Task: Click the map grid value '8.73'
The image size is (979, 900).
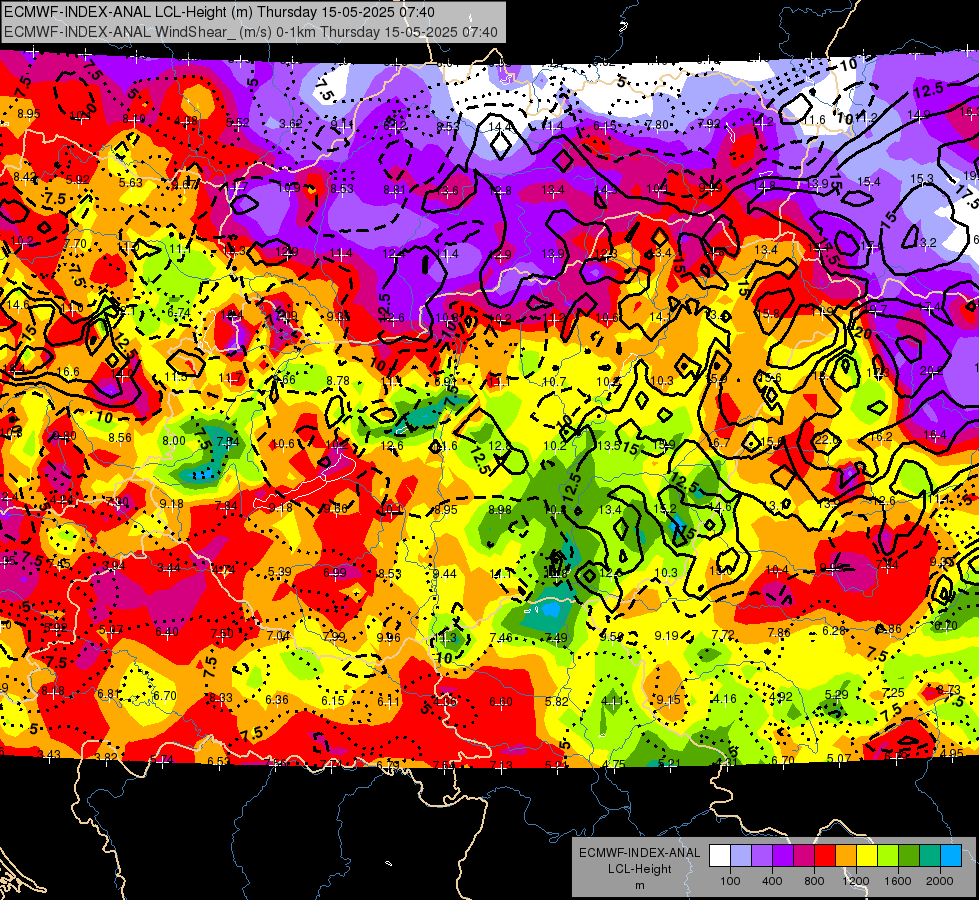Action: point(948,690)
